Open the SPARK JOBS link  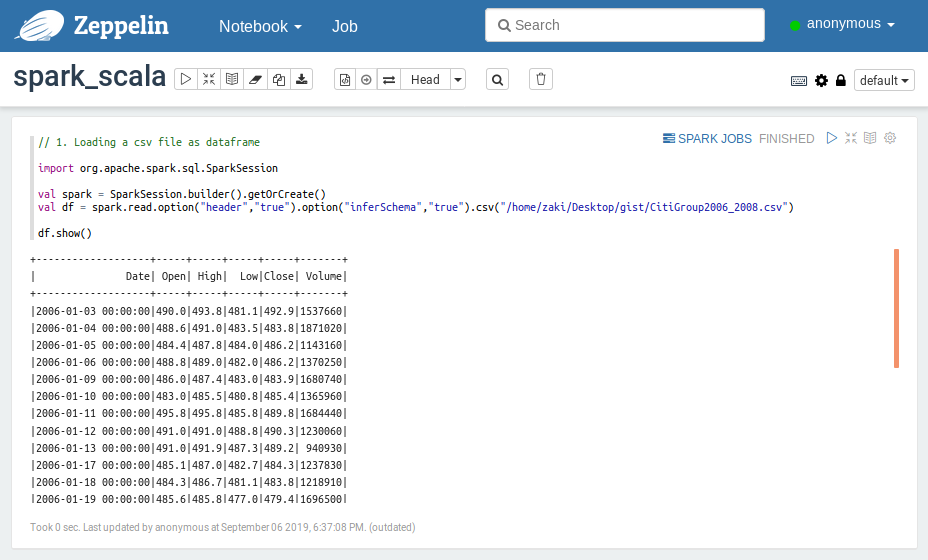[x=707, y=139]
